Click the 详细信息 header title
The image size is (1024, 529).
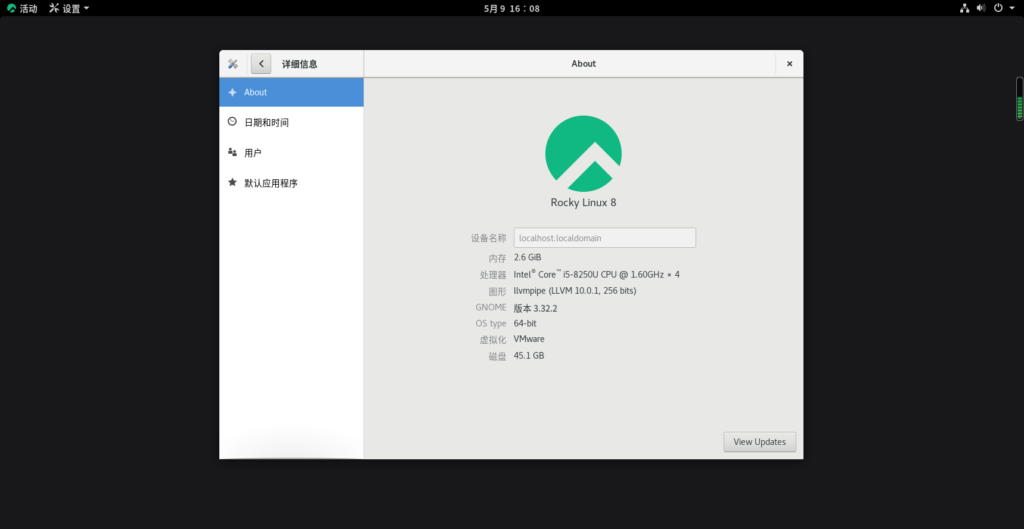300,64
